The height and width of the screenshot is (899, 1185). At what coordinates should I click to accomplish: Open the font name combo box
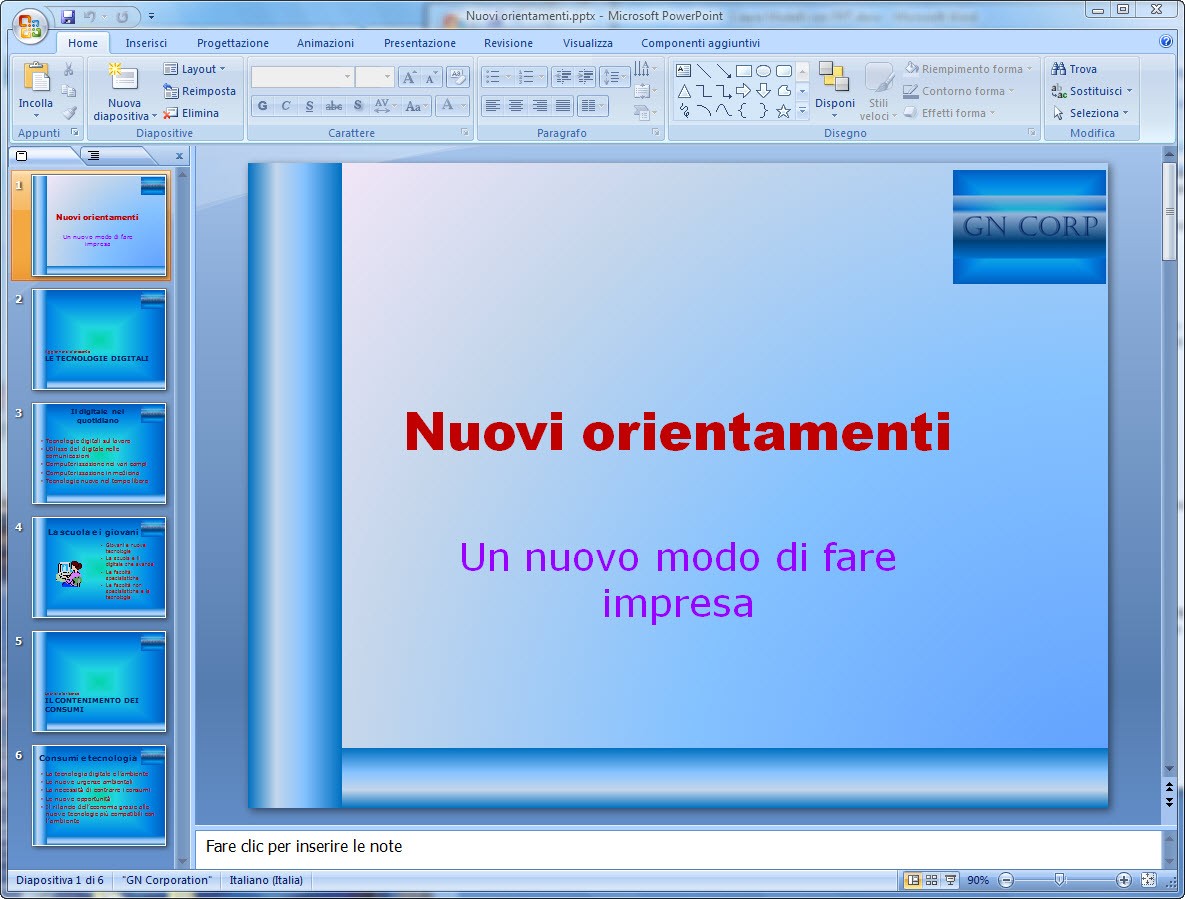click(x=301, y=77)
